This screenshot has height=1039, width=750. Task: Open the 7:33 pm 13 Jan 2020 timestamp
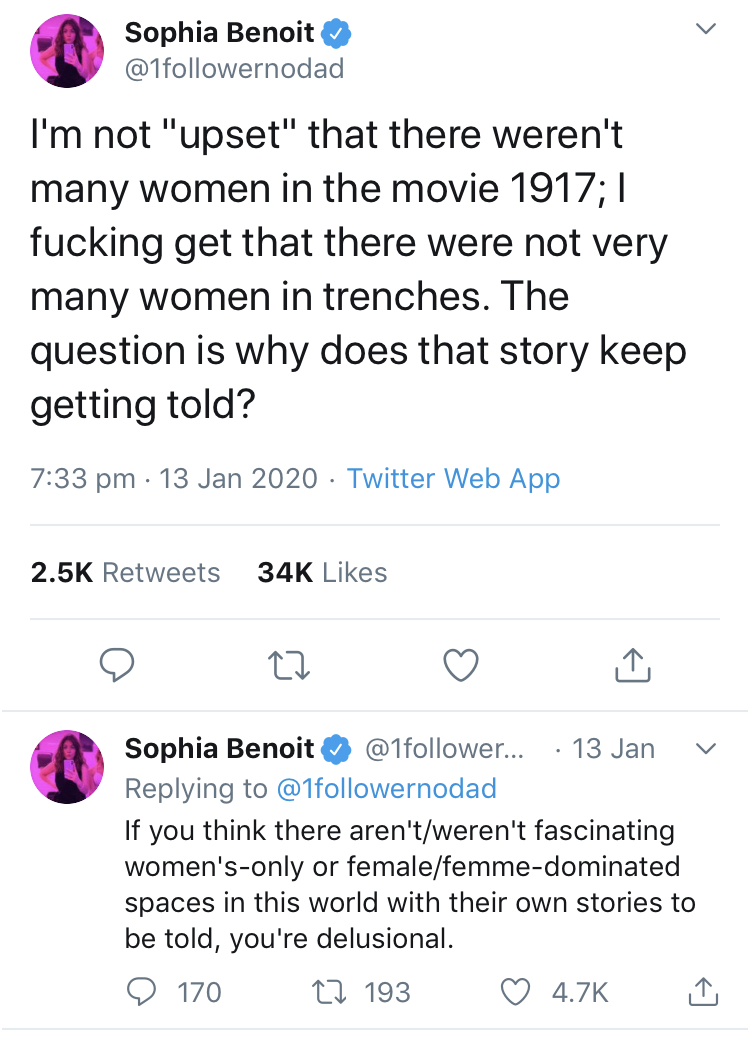click(x=173, y=479)
